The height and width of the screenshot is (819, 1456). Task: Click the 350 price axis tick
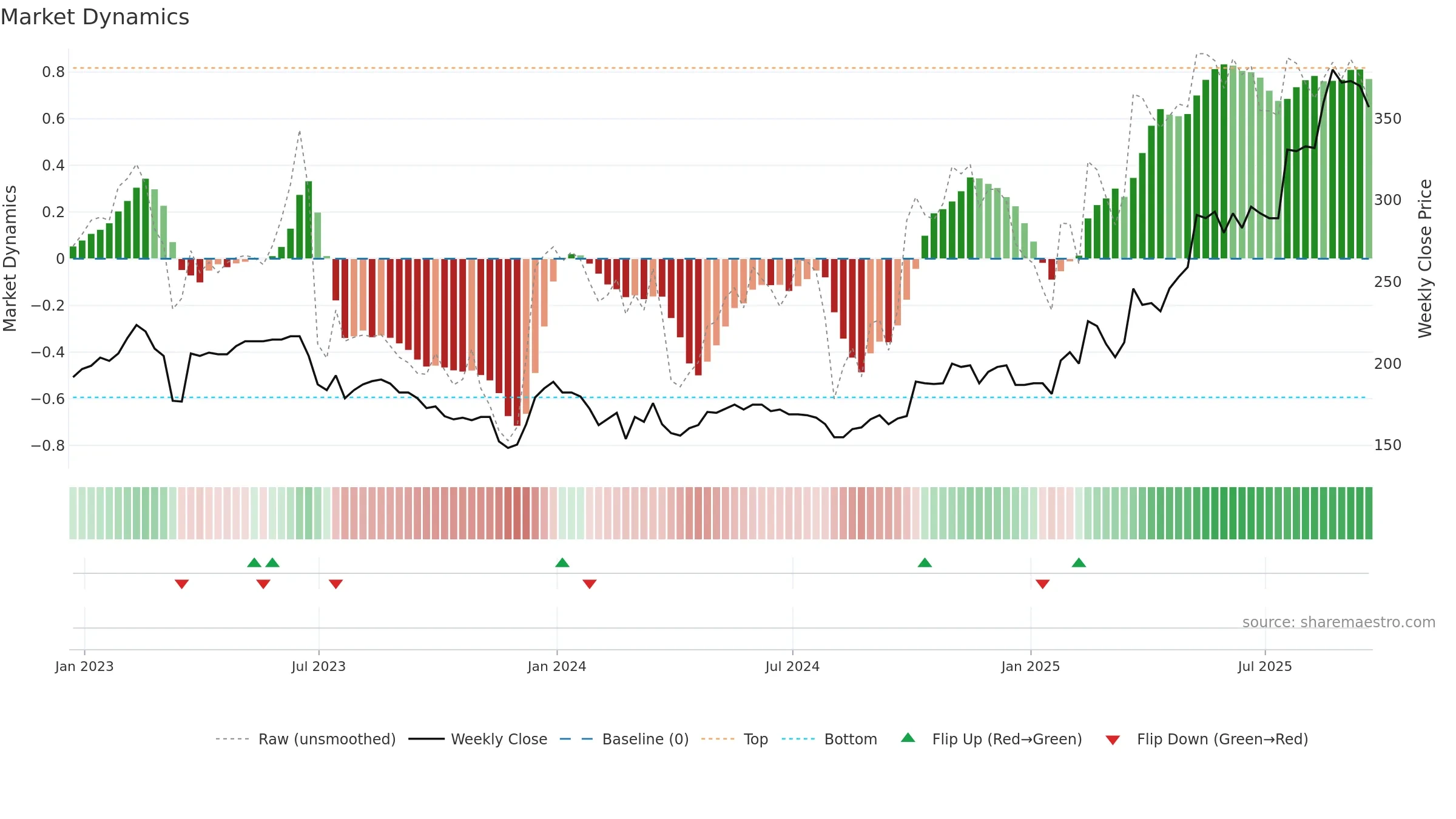(1388, 118)
